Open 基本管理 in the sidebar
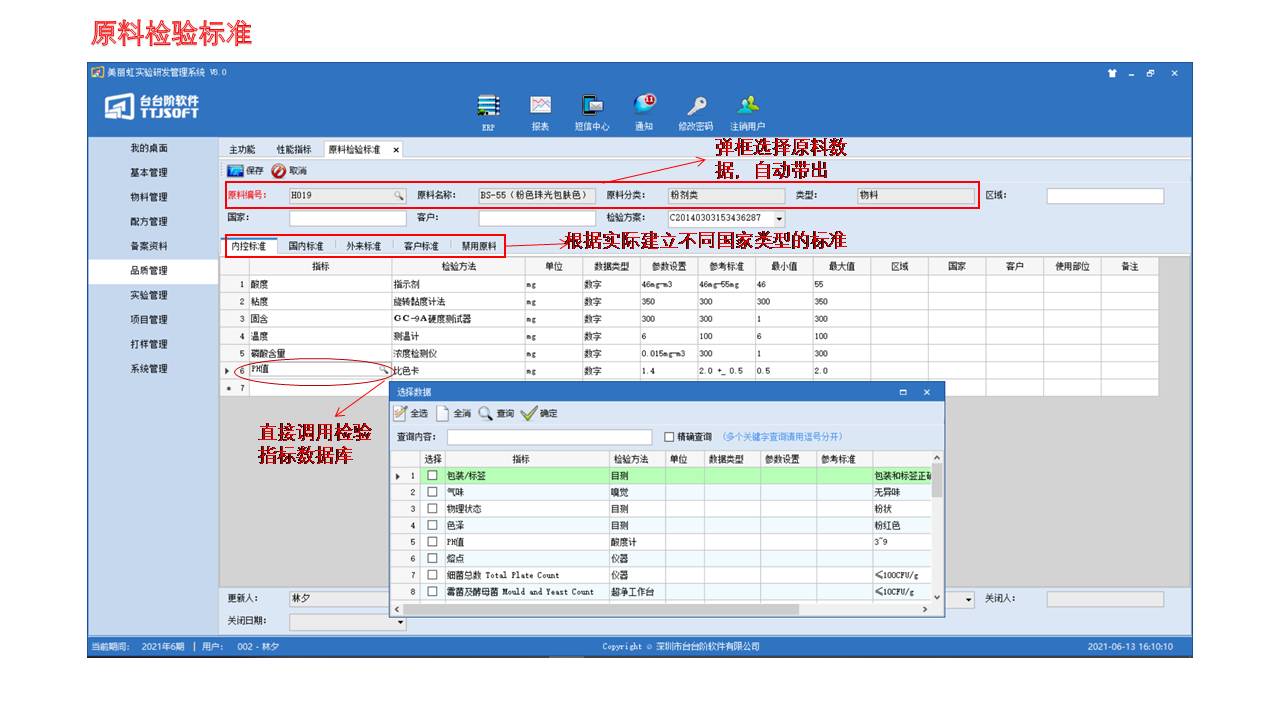1280x720 pixels. 149,173
